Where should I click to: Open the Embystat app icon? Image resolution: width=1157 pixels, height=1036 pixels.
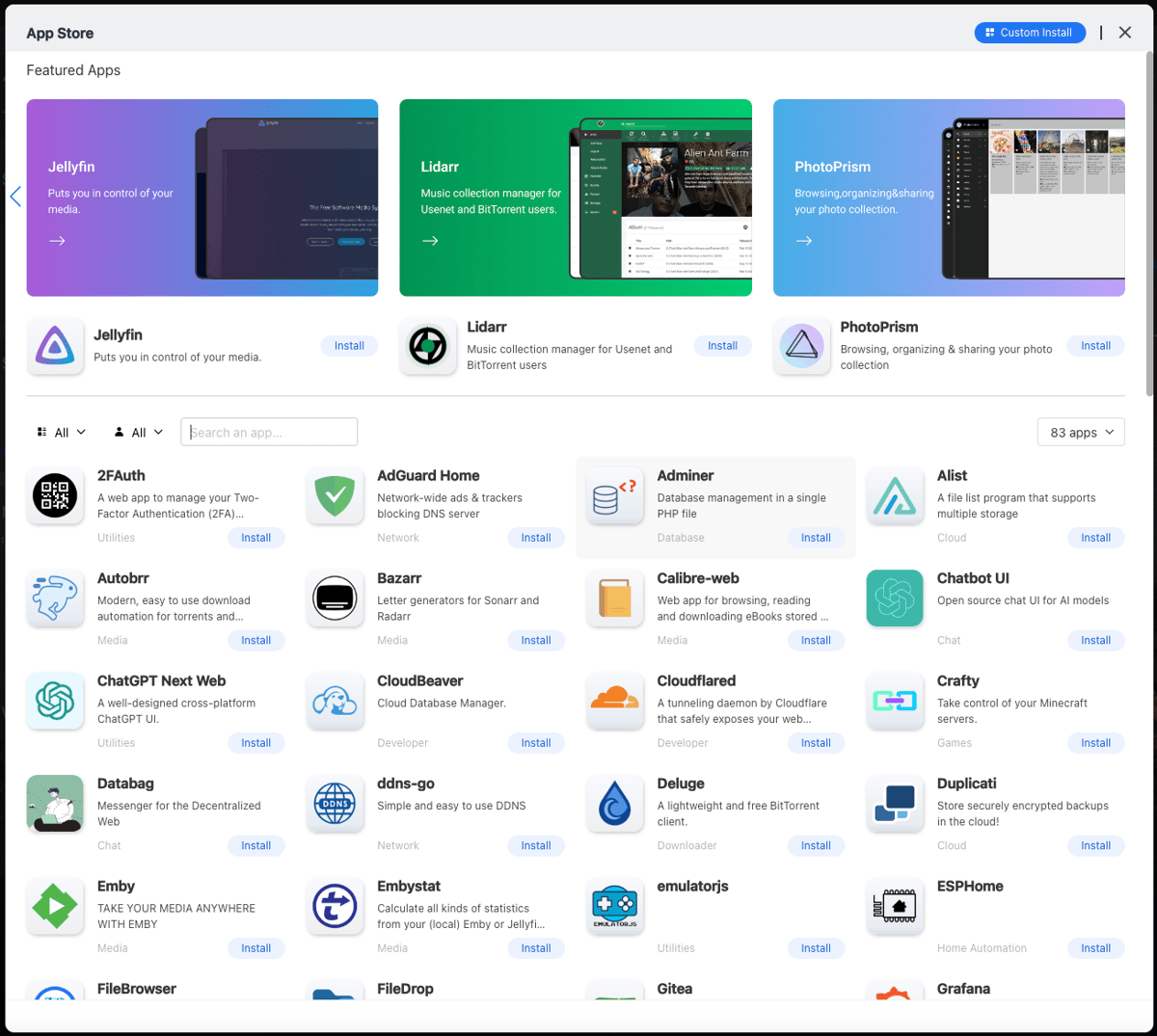pos(335,906)
